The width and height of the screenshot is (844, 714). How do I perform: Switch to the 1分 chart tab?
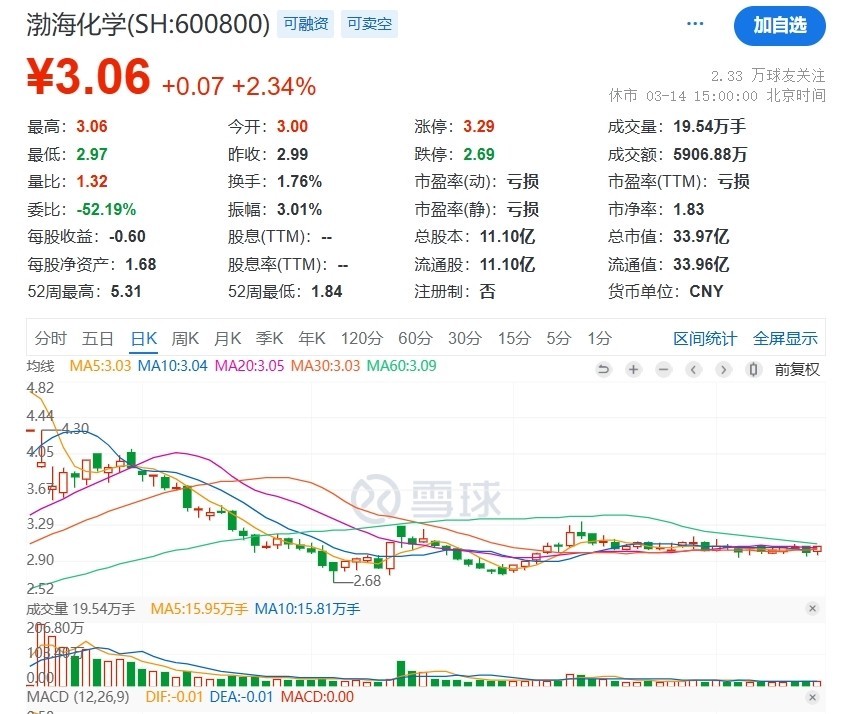click(x=600, y=339)
